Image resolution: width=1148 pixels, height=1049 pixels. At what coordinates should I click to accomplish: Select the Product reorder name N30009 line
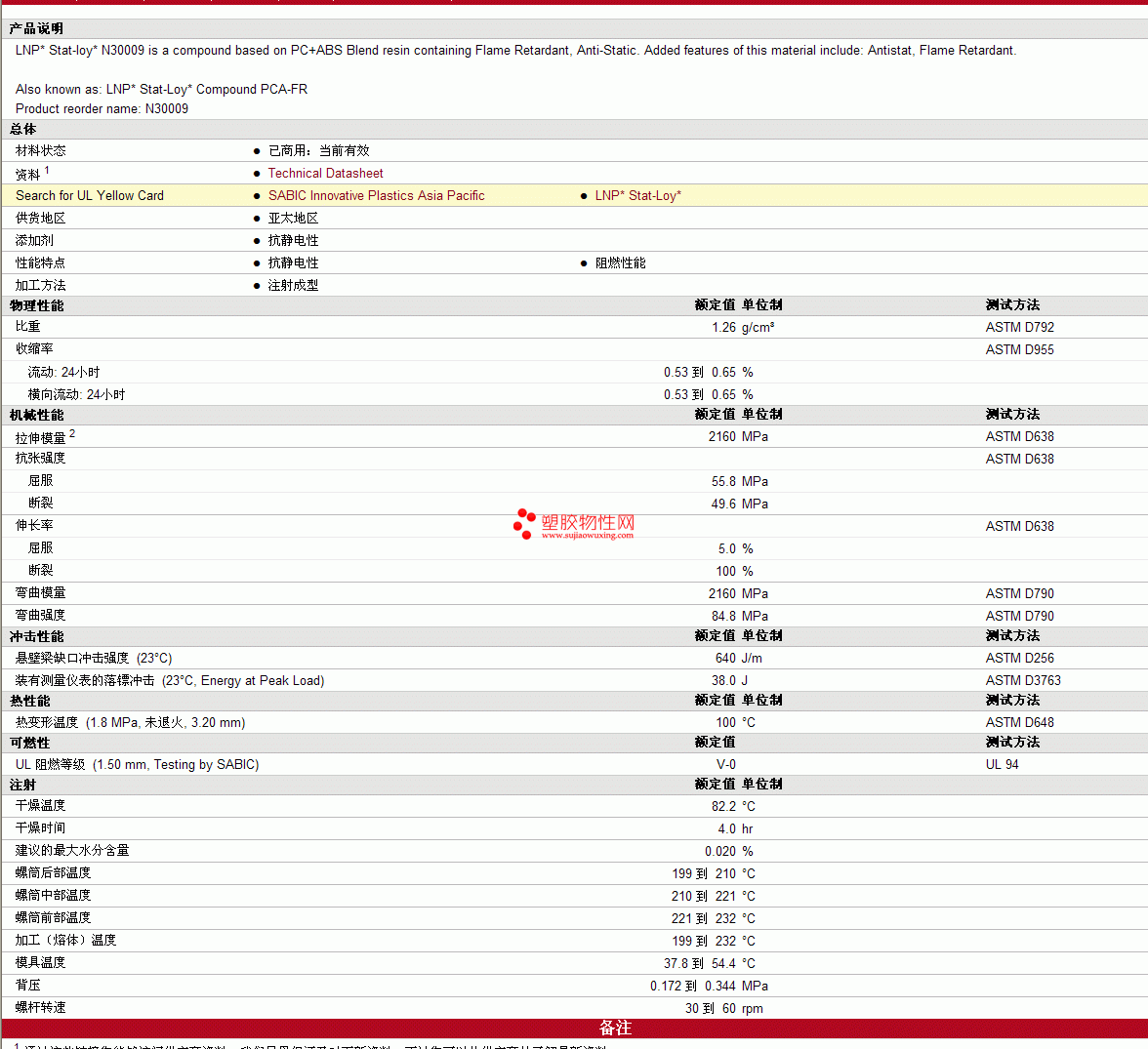point(102,109)
